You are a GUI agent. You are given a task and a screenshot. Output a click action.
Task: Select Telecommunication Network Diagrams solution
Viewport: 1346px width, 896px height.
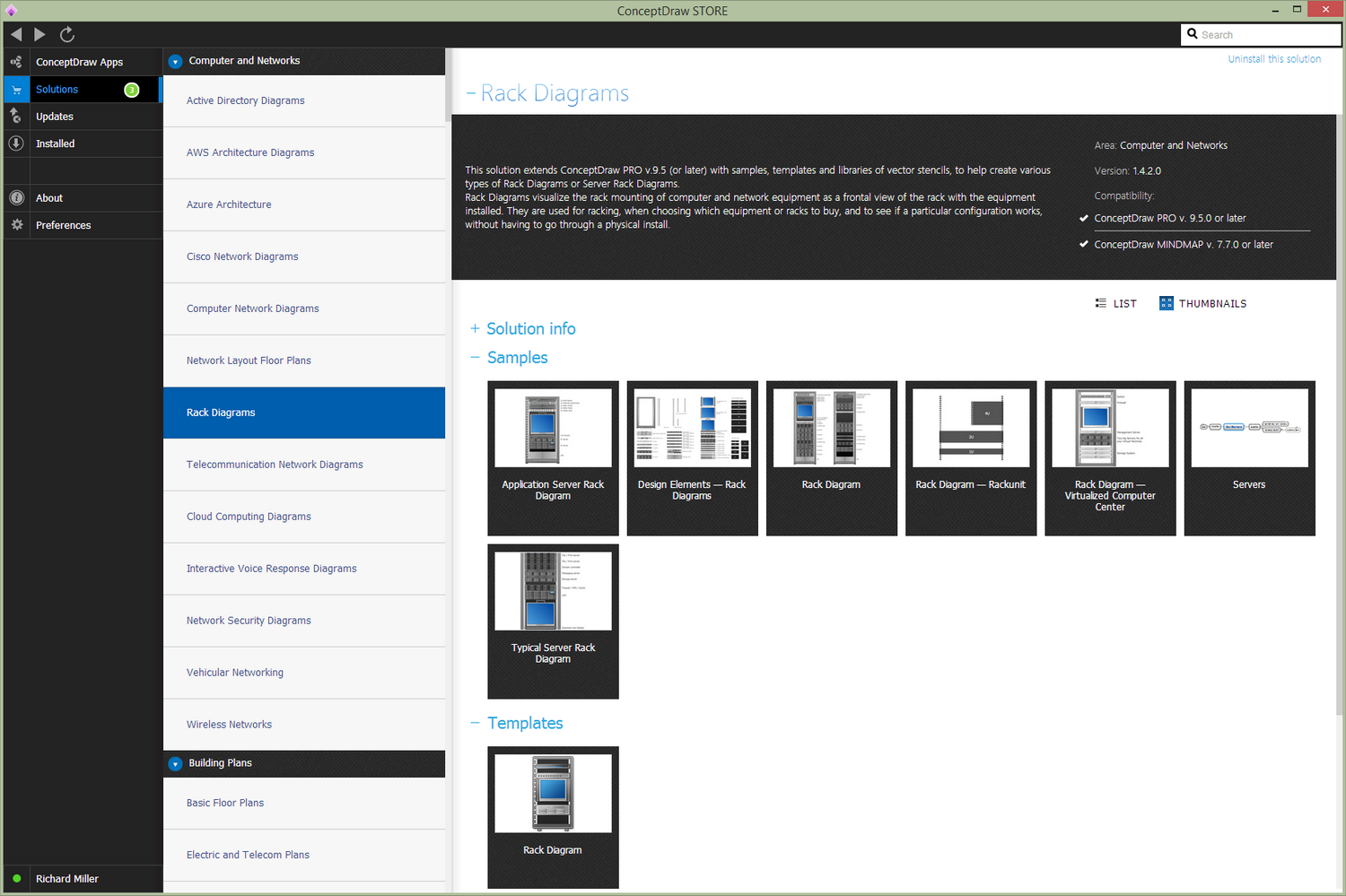(x=304, y=465)
